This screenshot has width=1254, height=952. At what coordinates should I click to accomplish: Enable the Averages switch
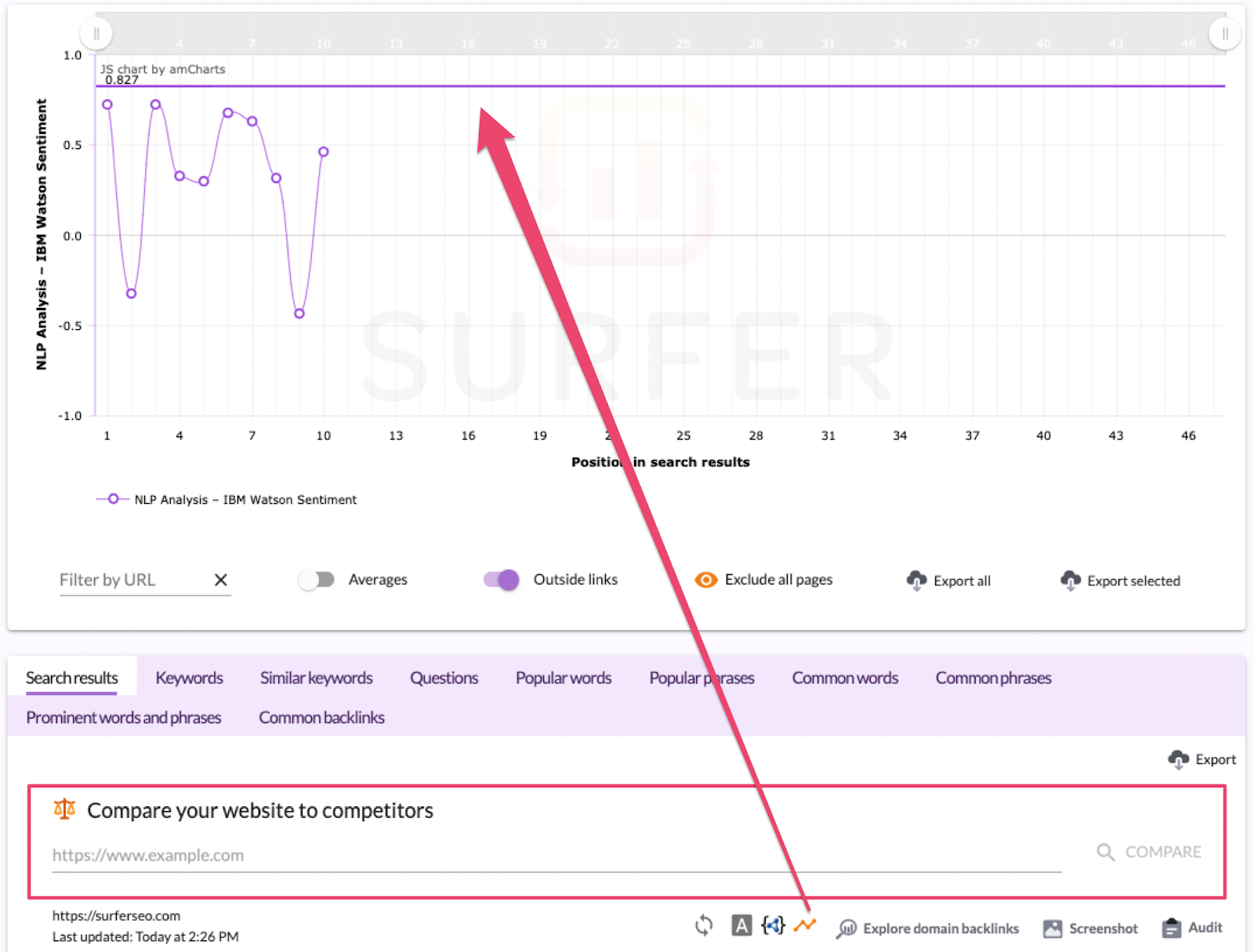point(317,580)
